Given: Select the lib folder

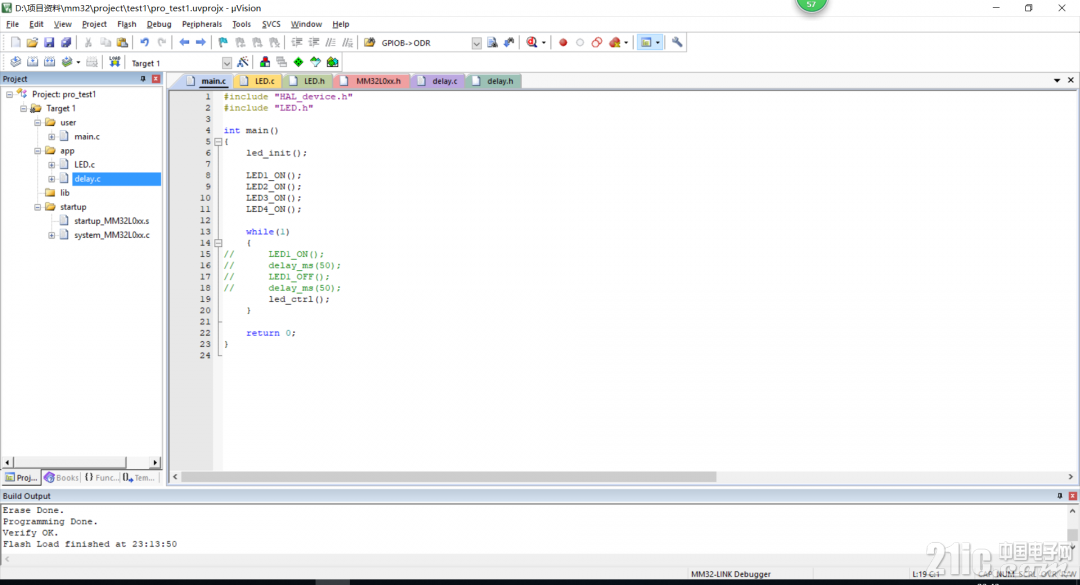Looking at the screenshot, I should tap(65, 194).
